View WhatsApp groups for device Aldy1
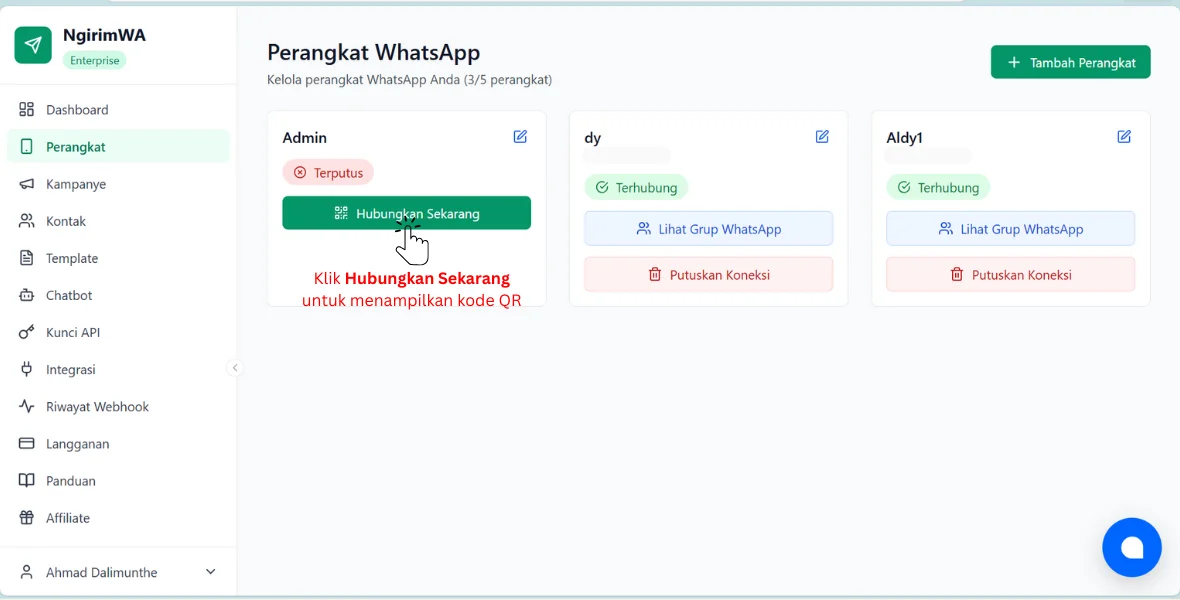The image size is (1180, 600). 1010,229
